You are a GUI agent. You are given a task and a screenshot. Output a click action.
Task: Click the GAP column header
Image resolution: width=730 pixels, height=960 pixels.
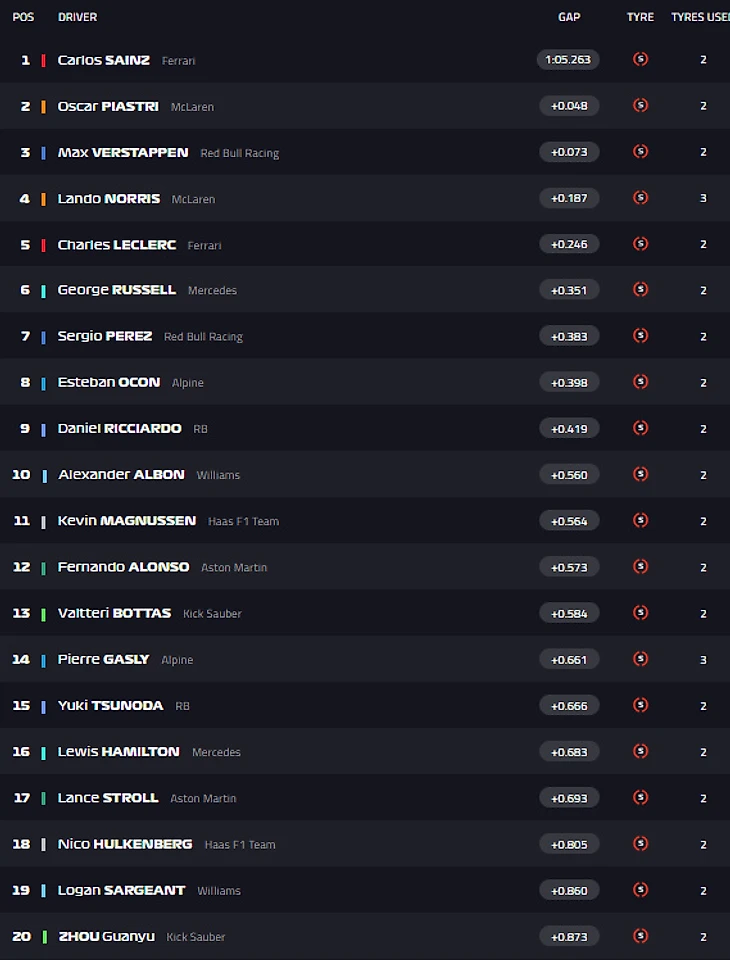[x=569, y=17]
